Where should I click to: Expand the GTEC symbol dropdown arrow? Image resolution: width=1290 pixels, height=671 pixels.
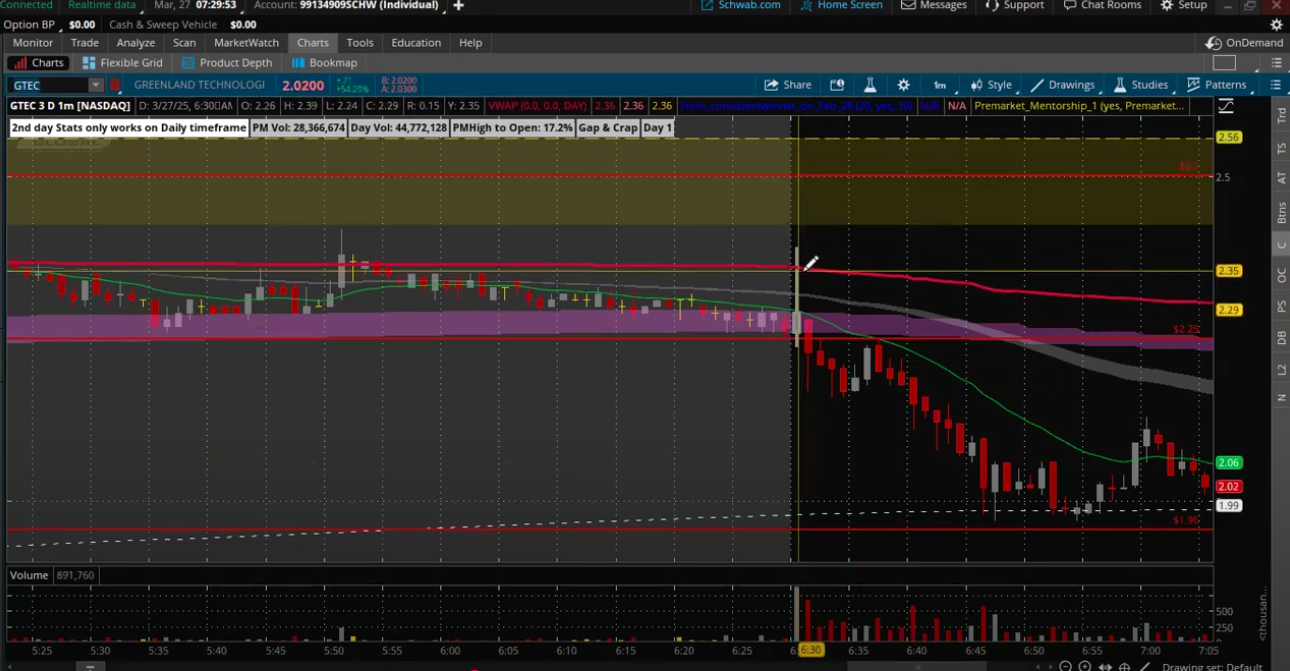click(95, 86)
